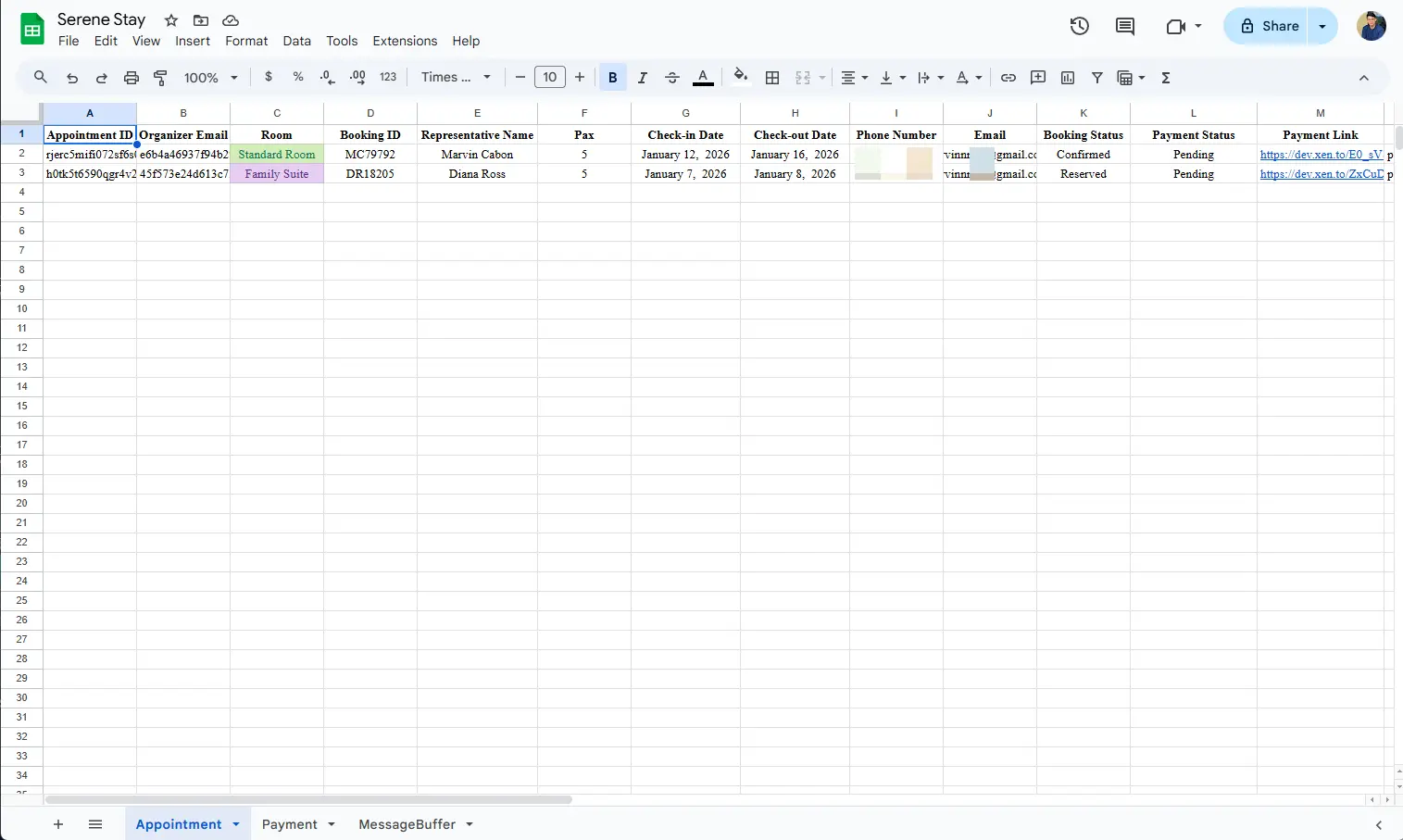1403x840 pixels.
Task: Toggle strikethrough formatting
Action: pyautogui.click(x=672, y=78)
